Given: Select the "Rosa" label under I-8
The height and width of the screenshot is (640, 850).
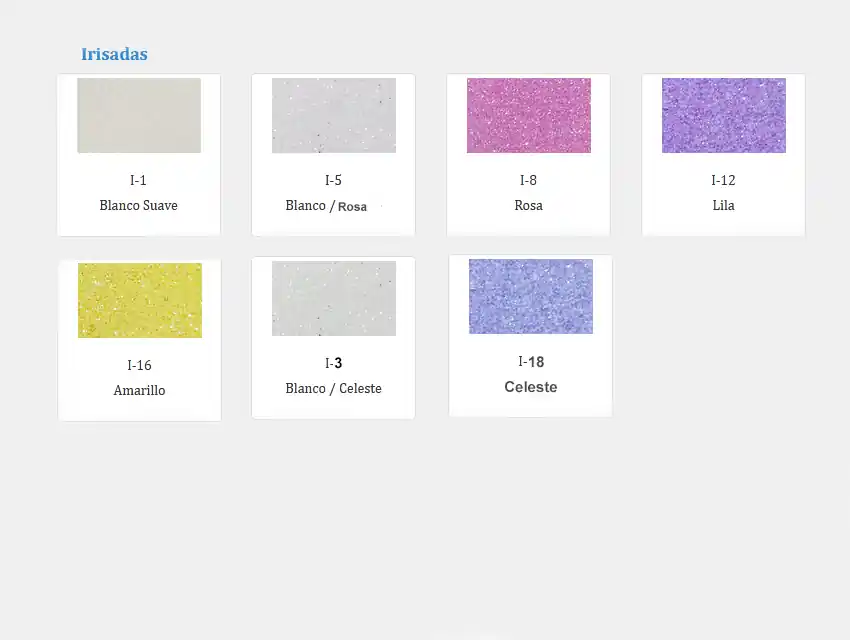Looking at the screenshot, I should coord(528,206).
